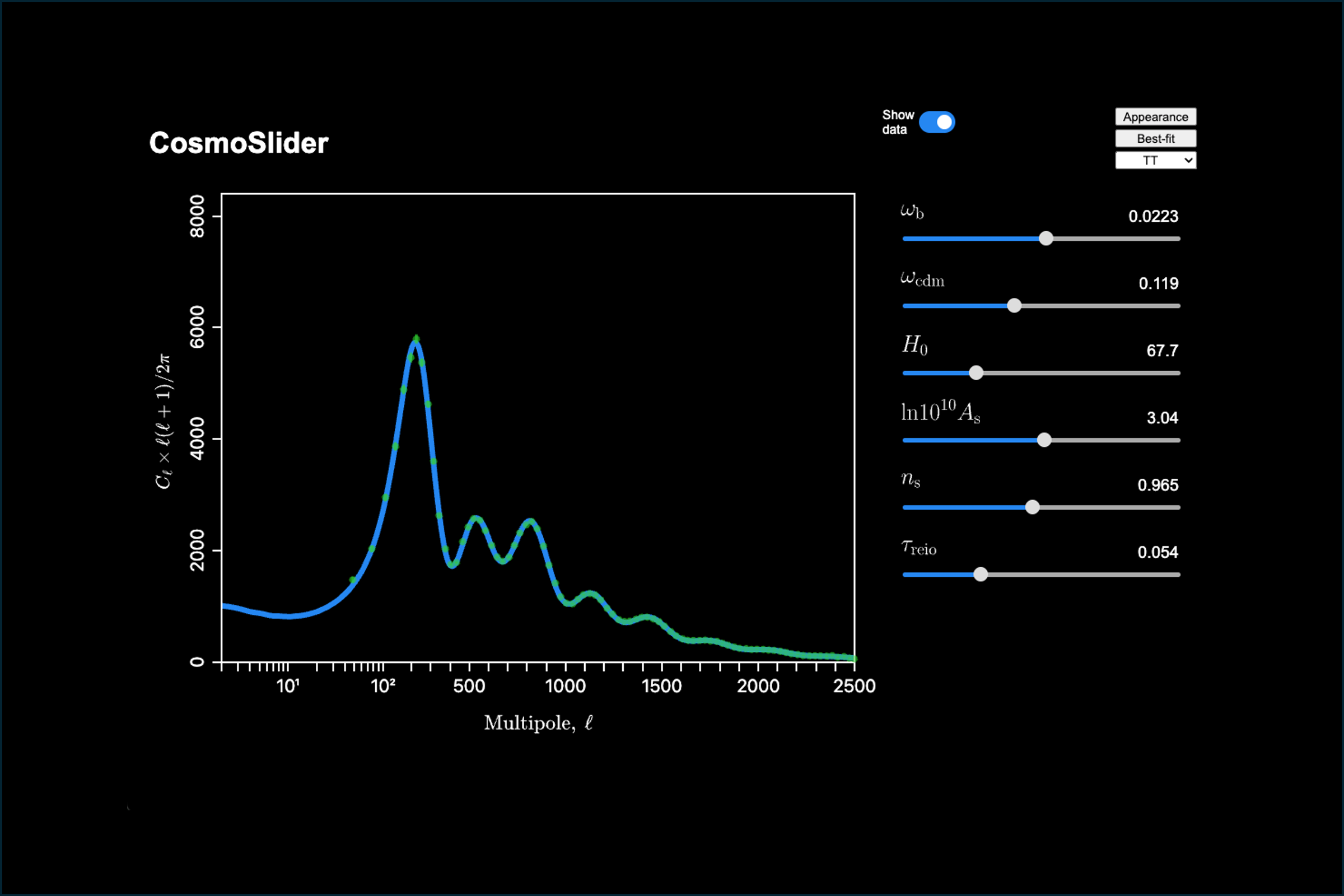Click the first peak of the curve
This screenshot has height=896, width=1344.
[x=416, y=341]
